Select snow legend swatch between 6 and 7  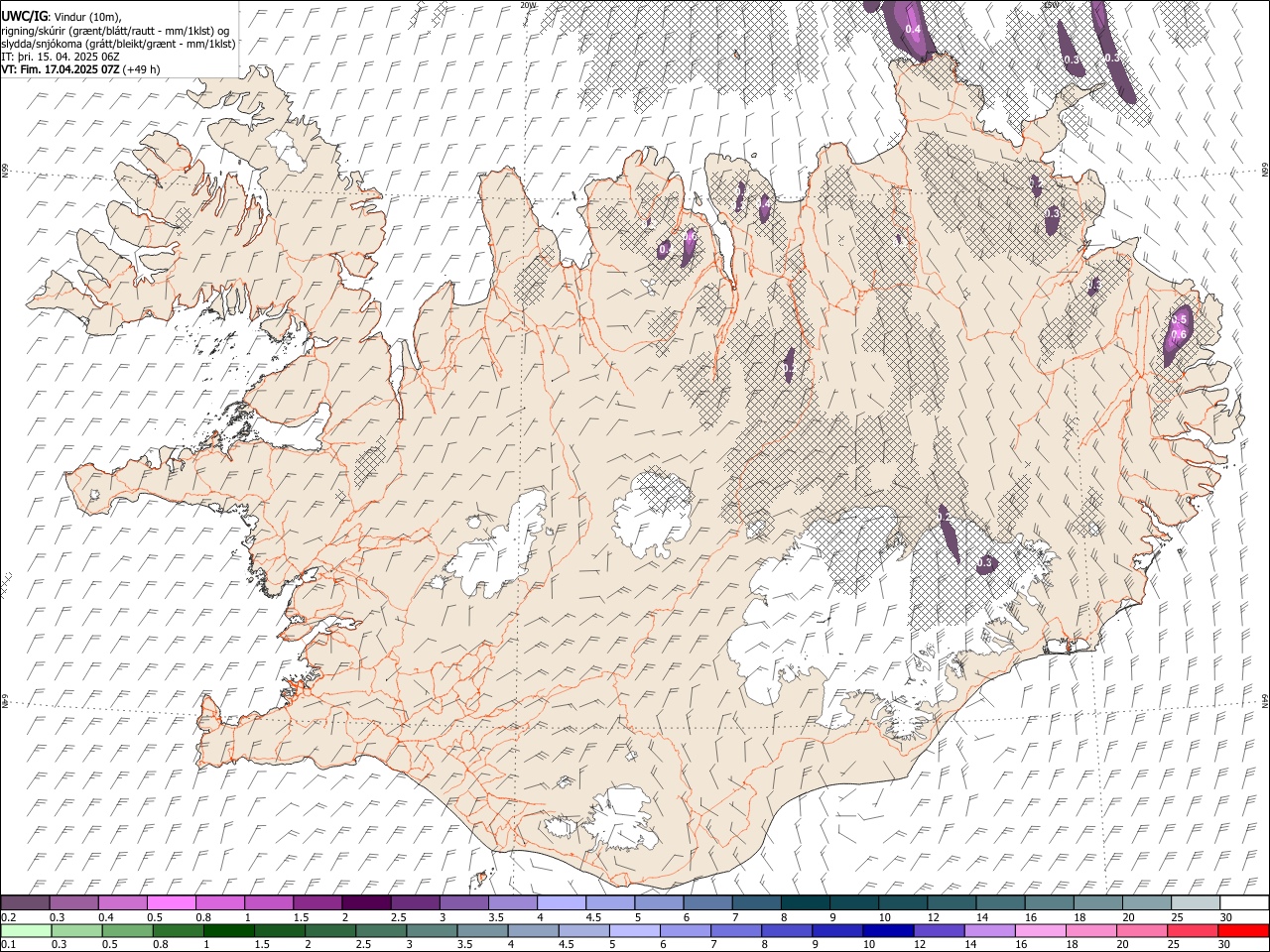707,902
